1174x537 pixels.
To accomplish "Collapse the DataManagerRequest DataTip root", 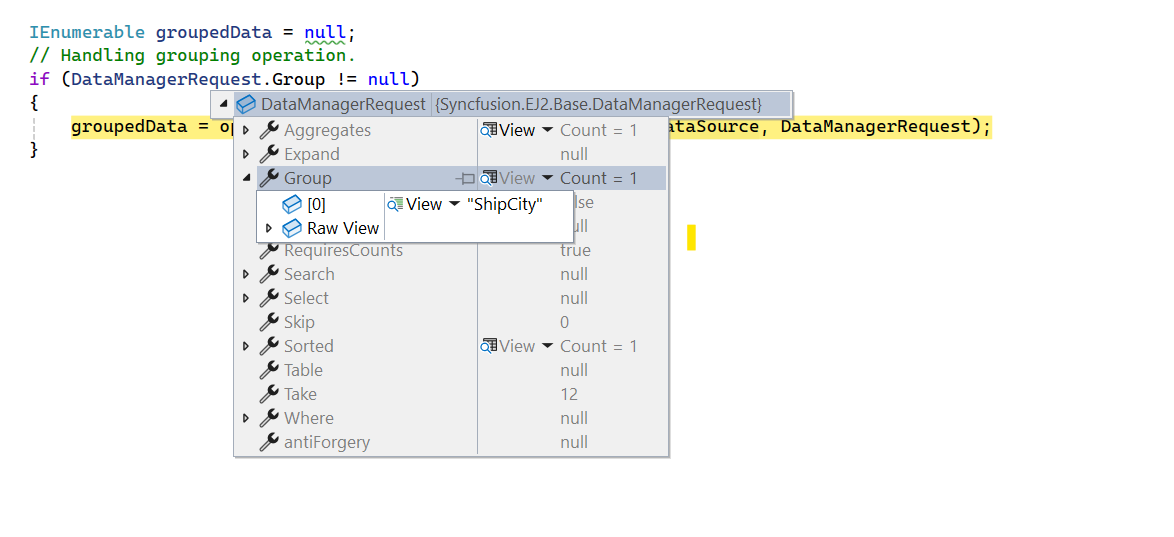I will (223, 104).
